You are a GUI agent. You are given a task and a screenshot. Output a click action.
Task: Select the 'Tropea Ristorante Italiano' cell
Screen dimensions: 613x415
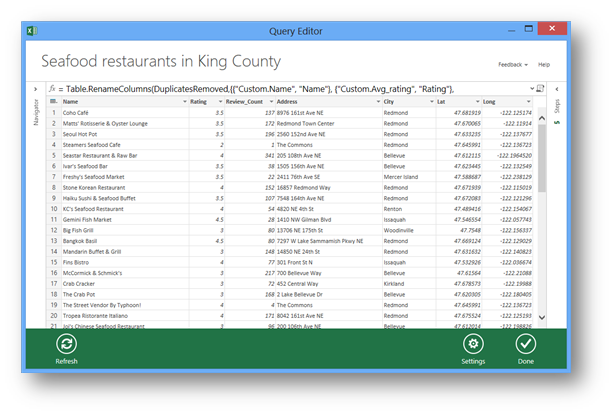[125, 316]
